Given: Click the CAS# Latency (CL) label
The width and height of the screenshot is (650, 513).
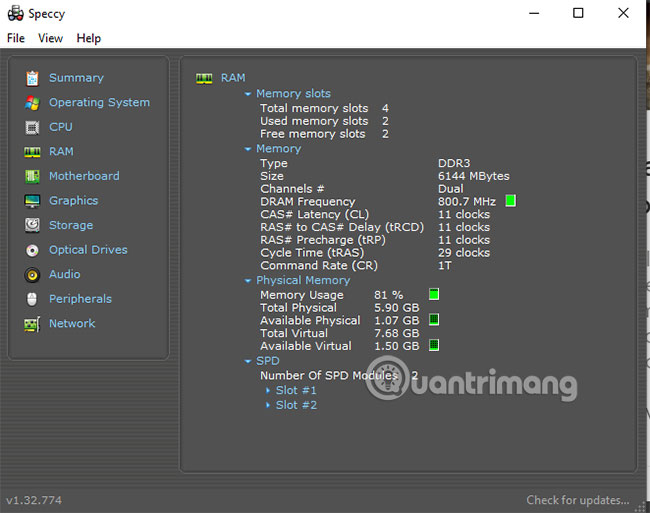Looking at the screenshot, I should tap(314, 215).
